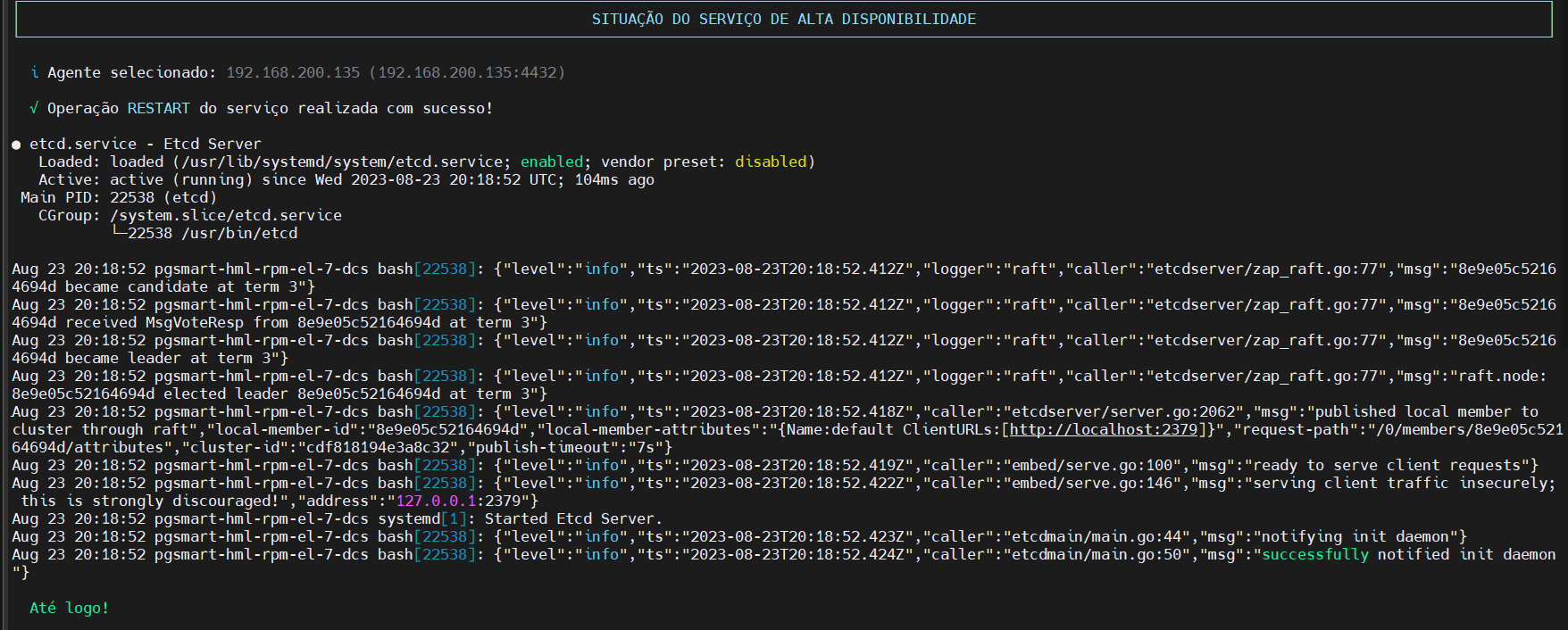This screenshot has height=630, width=1568.
Task: Click 'became candidate at term 3' message text
Action: pyautogui.click(x=181, y=286)
